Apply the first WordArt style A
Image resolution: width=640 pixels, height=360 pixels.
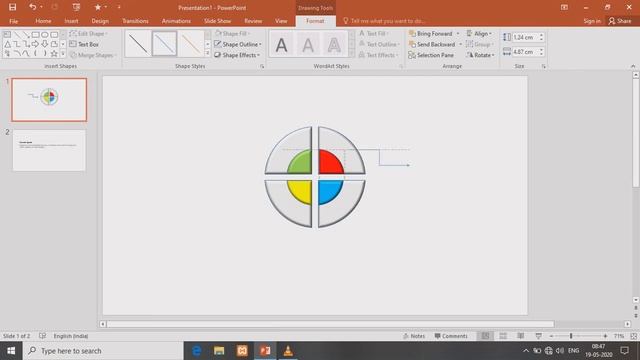tap(281, 45)
